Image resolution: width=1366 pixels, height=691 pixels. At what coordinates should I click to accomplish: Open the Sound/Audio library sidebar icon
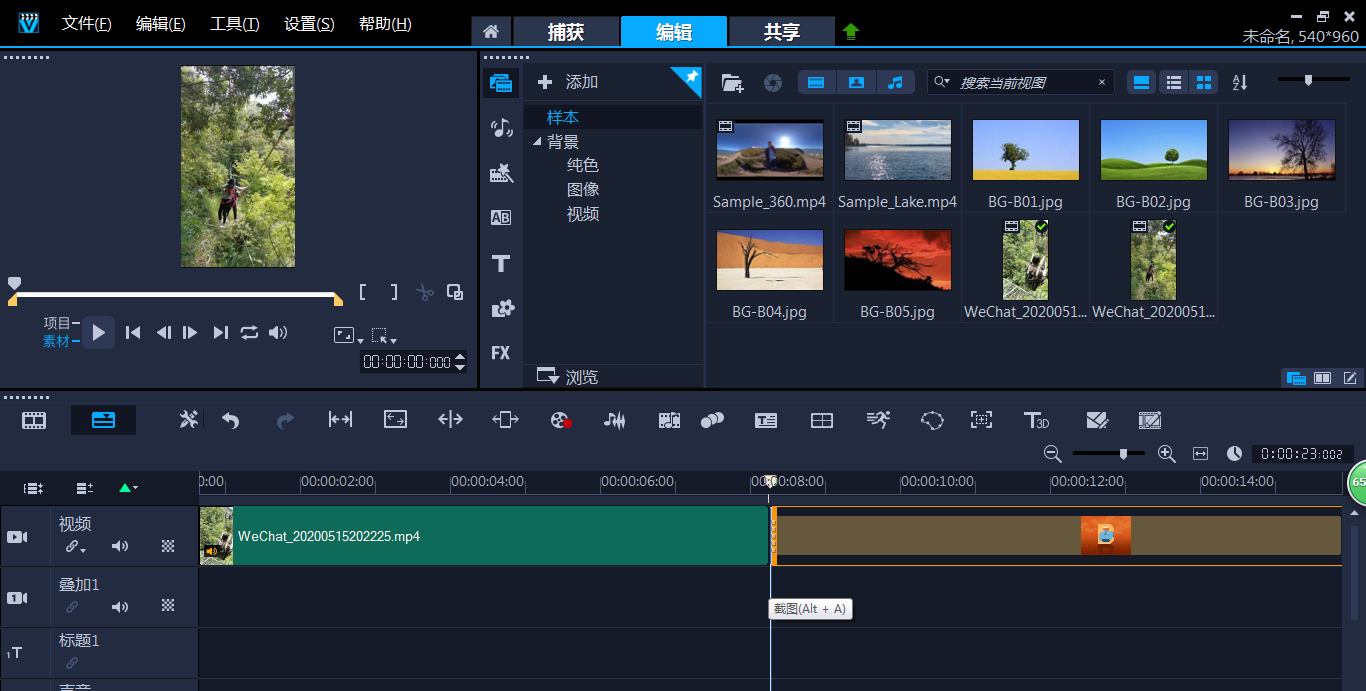[501, 128]
